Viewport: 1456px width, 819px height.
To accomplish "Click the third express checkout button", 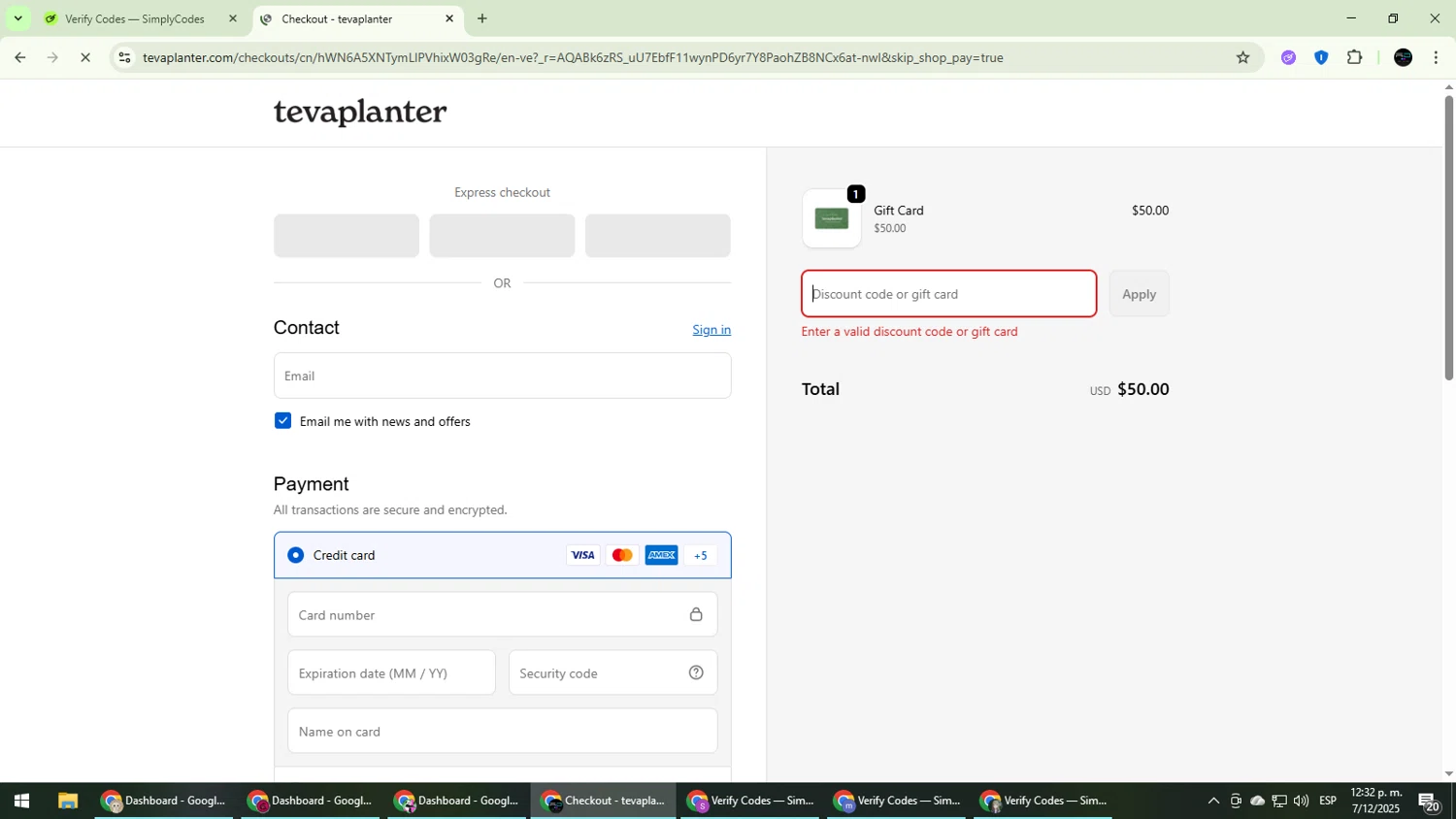I will click(657, 236).
